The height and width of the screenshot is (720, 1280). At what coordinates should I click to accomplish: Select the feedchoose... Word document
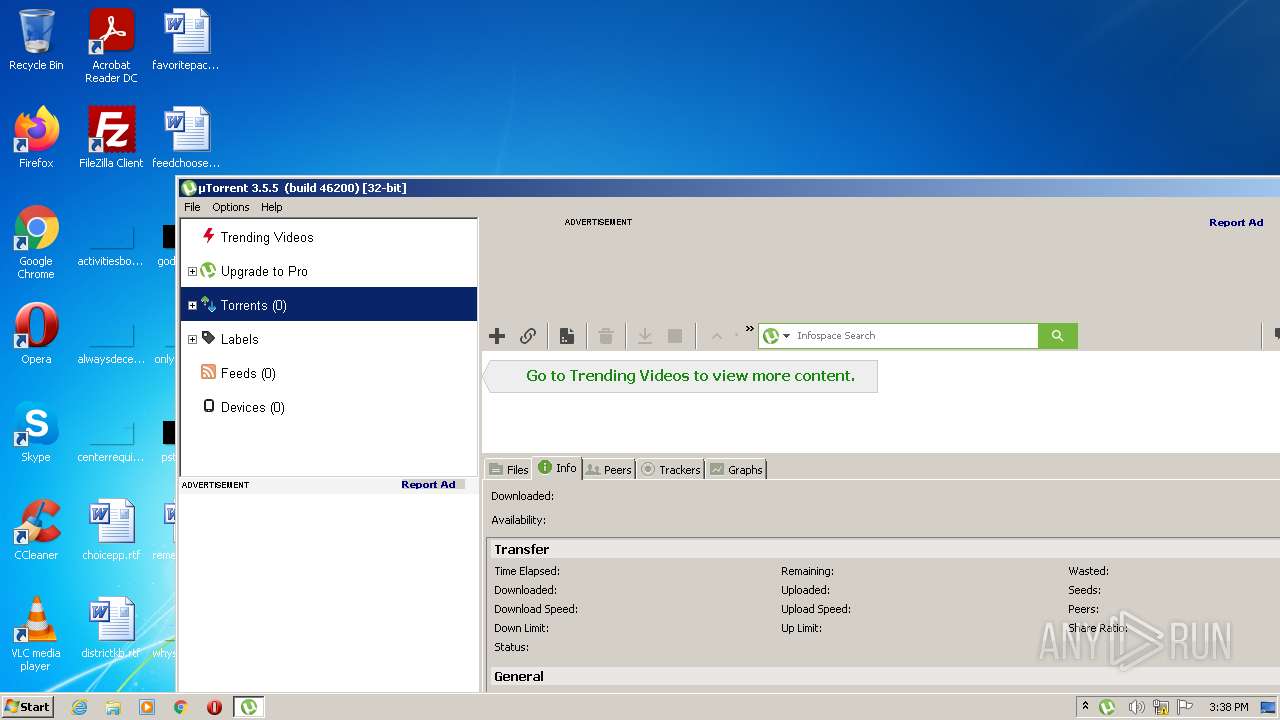(186, 137)
